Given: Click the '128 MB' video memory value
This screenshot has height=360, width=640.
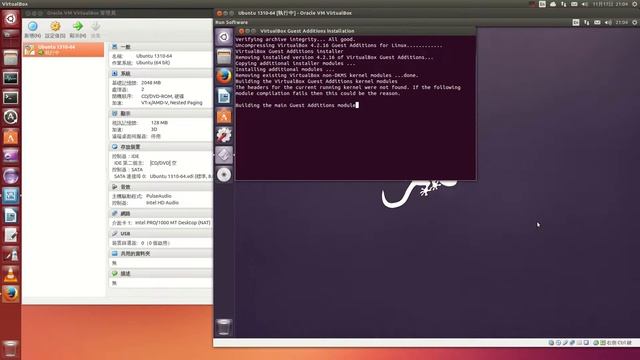Looking at the screenshot, I should click(160, 123).
